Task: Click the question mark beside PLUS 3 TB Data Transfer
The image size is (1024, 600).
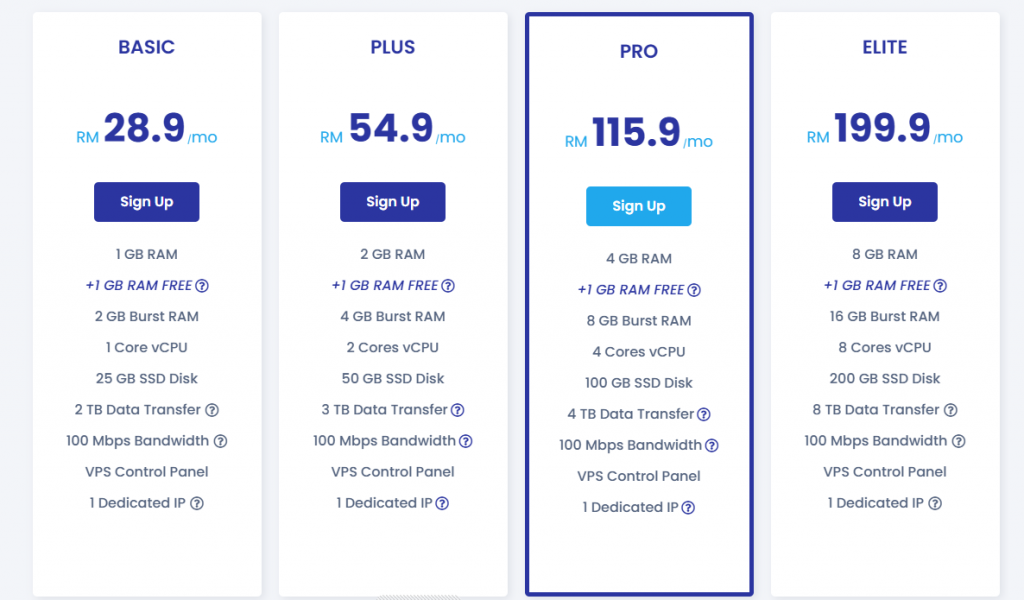Action: pyautogui.click(x=458, y=410)
